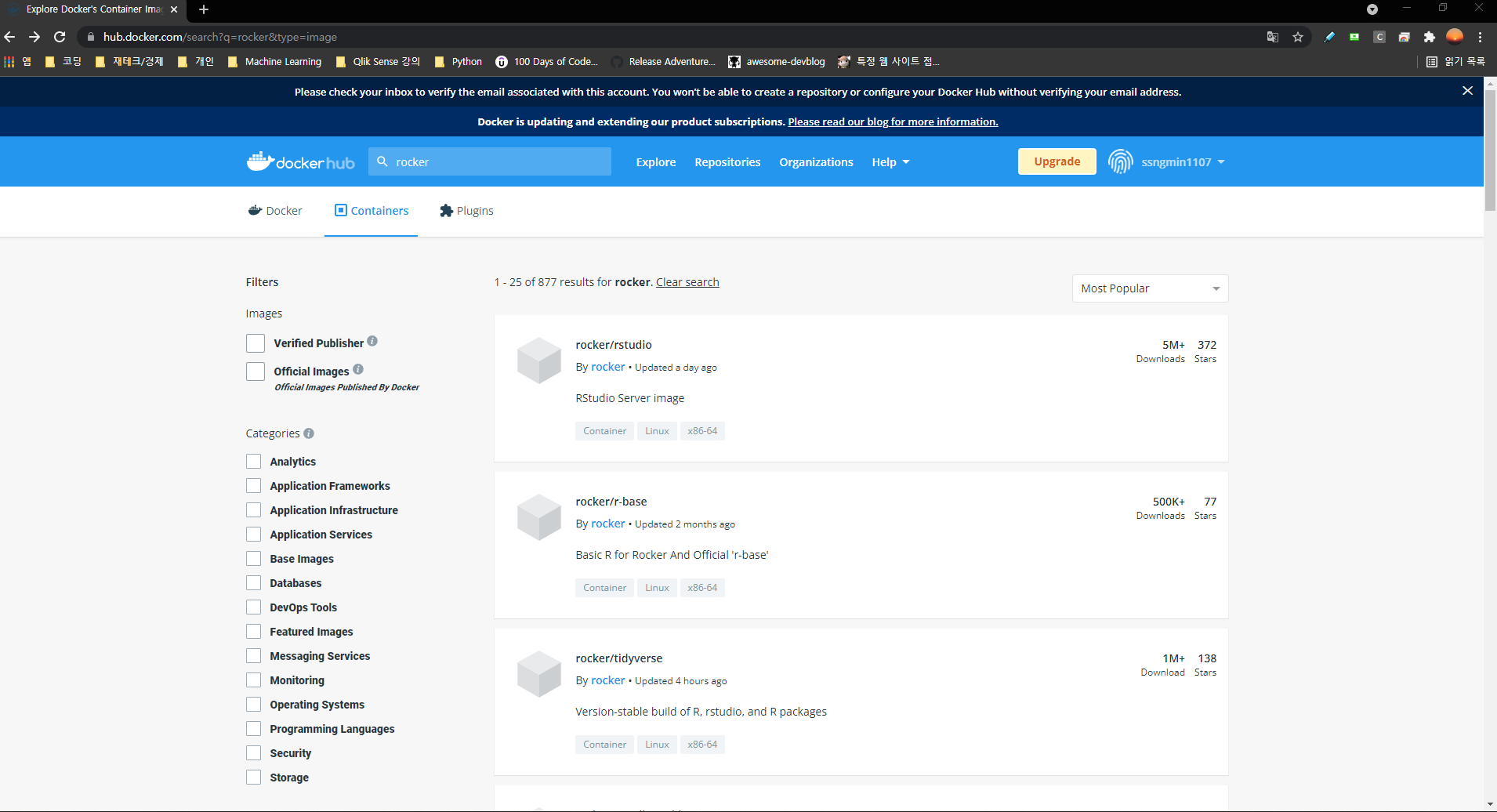Screen dimensions: 1497x812
Task: Enable Application Frameworks category filter
Action: [253, 486]
